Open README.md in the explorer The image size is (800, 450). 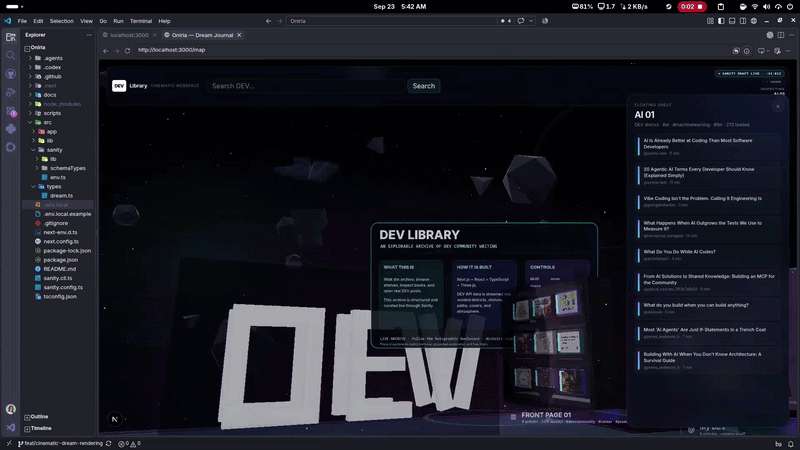(x=60, y=269)
